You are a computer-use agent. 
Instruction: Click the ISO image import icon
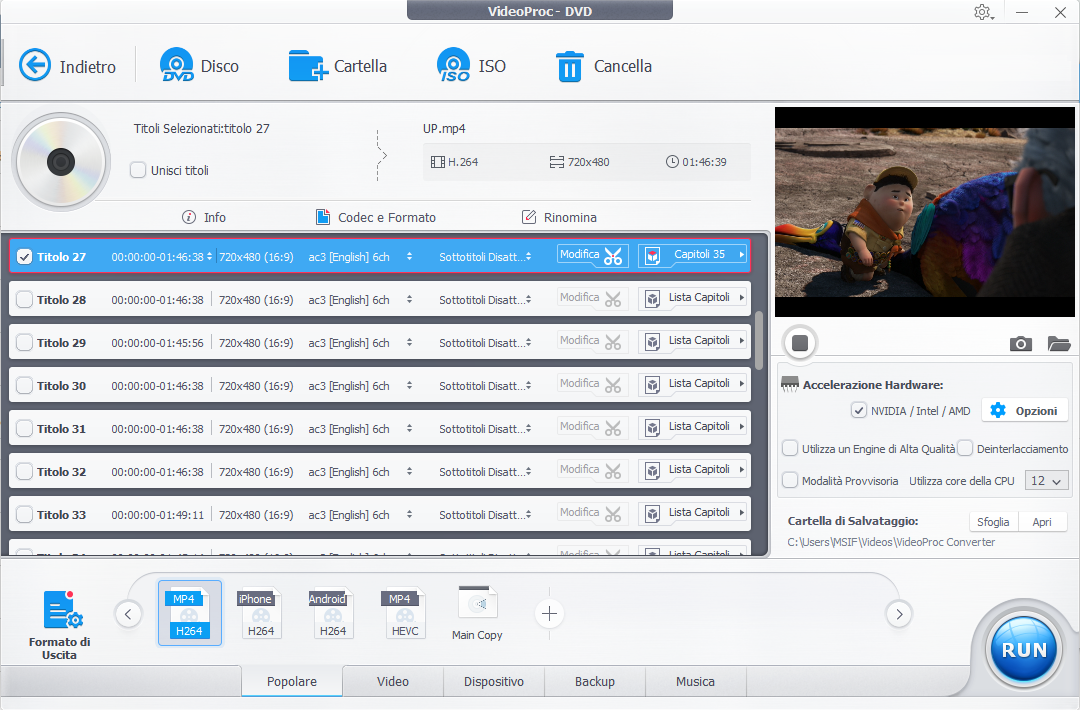[453, 66]
